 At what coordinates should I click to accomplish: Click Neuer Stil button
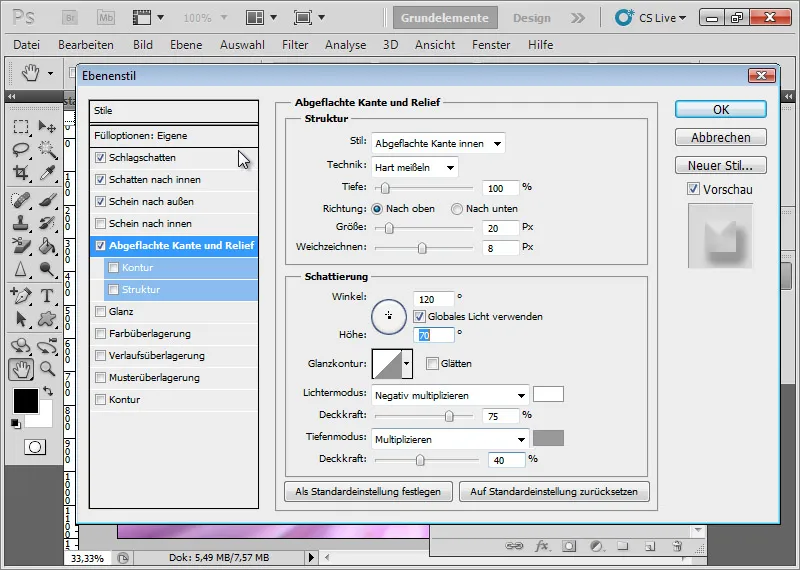721,165
